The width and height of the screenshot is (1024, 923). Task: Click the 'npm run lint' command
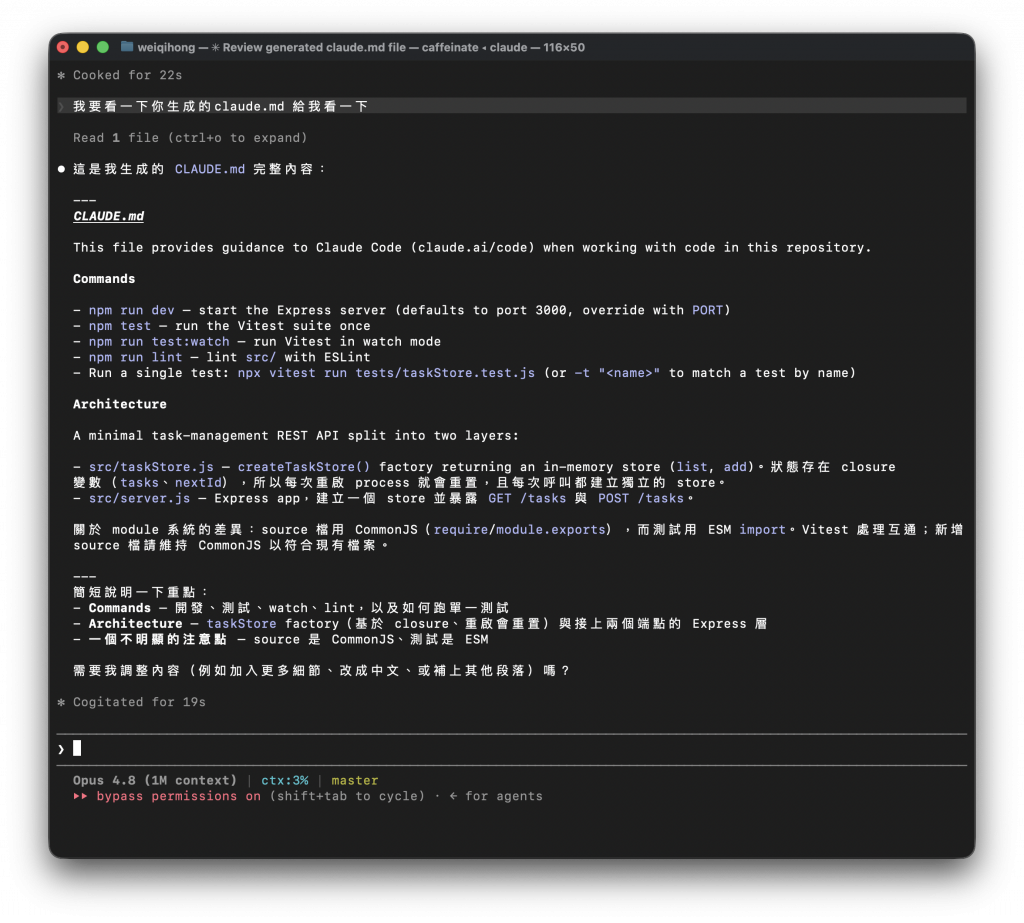coord(135,357)
